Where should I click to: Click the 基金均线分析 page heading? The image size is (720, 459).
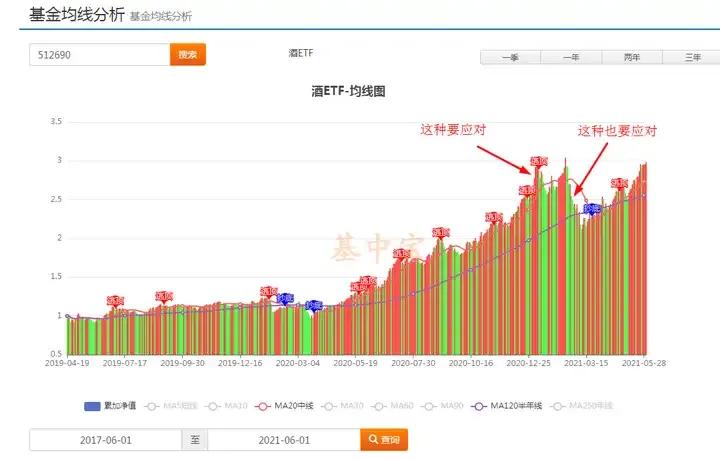77,14
